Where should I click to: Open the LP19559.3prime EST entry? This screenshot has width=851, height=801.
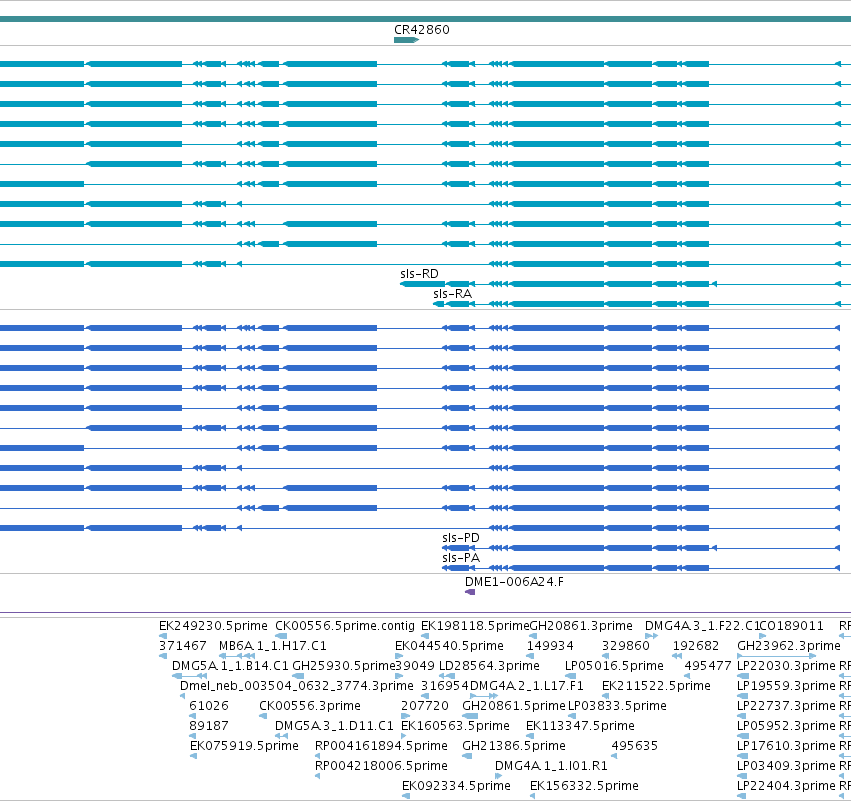[786, 686]
